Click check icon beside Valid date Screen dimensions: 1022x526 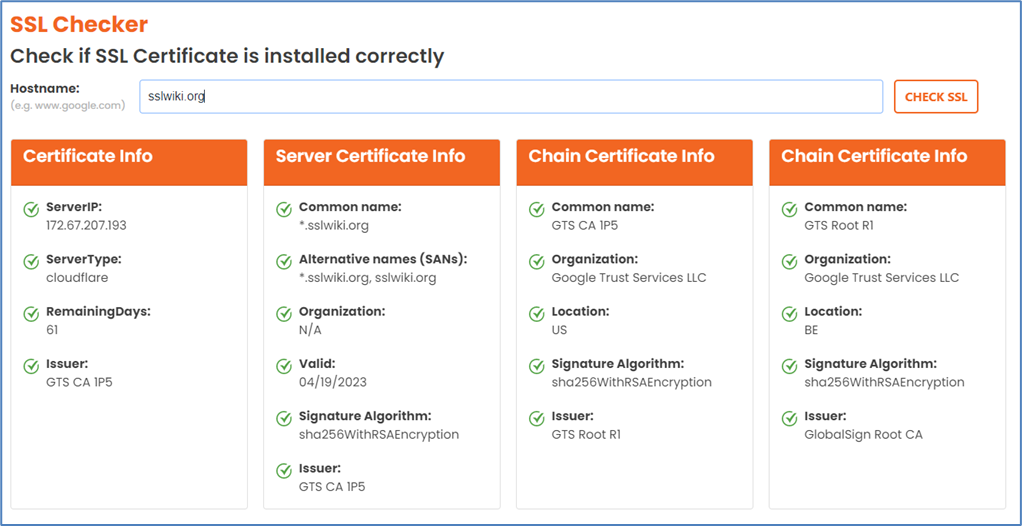[x=284, y=366]
